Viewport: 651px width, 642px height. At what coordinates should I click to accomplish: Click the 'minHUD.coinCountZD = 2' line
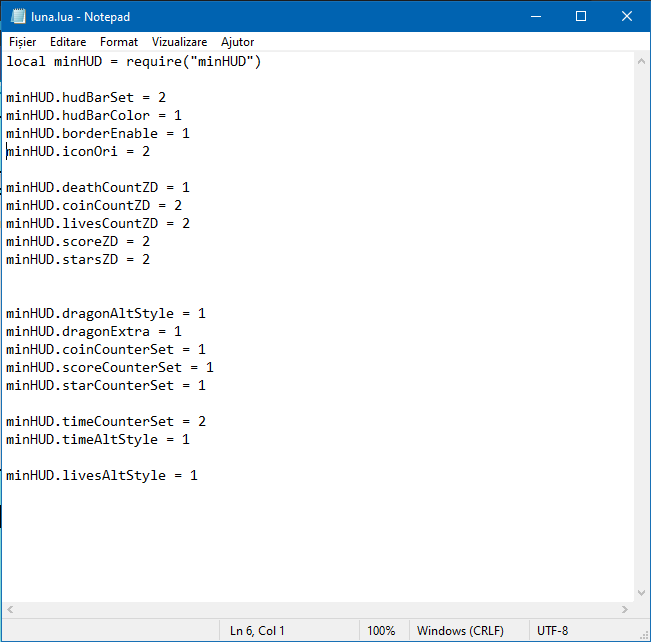[x=94, y=205]
